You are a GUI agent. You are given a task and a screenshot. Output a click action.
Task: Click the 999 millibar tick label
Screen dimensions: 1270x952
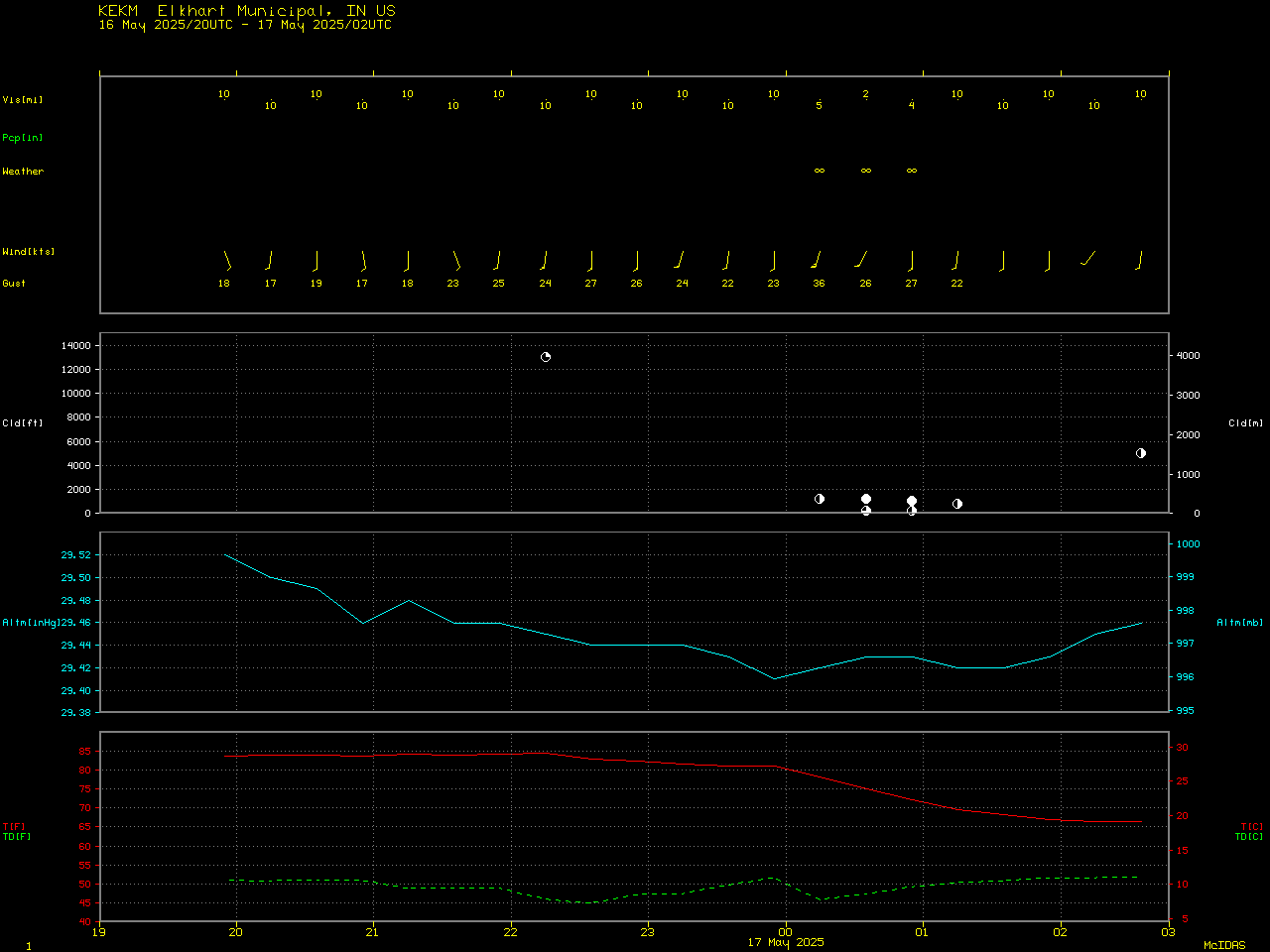point(1186,577)
